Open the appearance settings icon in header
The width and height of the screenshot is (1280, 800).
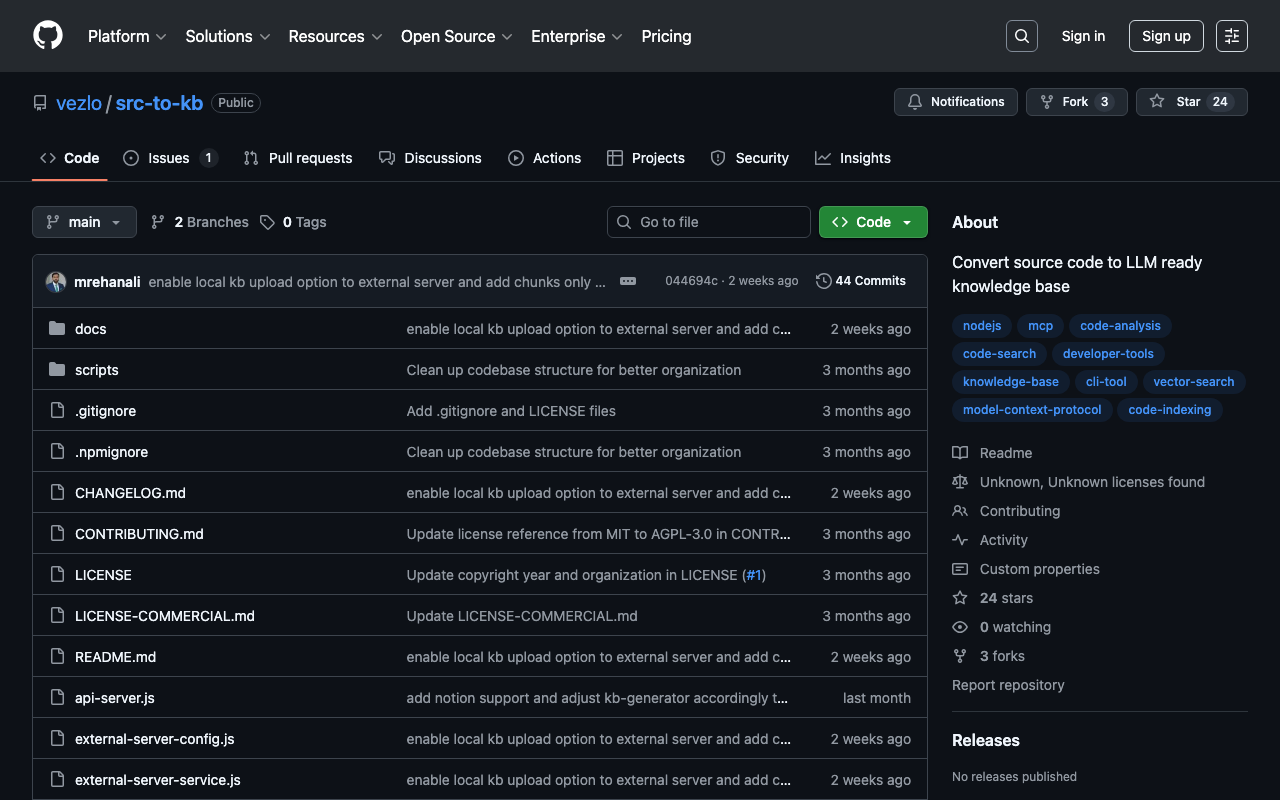click(x=1231, y=36)
